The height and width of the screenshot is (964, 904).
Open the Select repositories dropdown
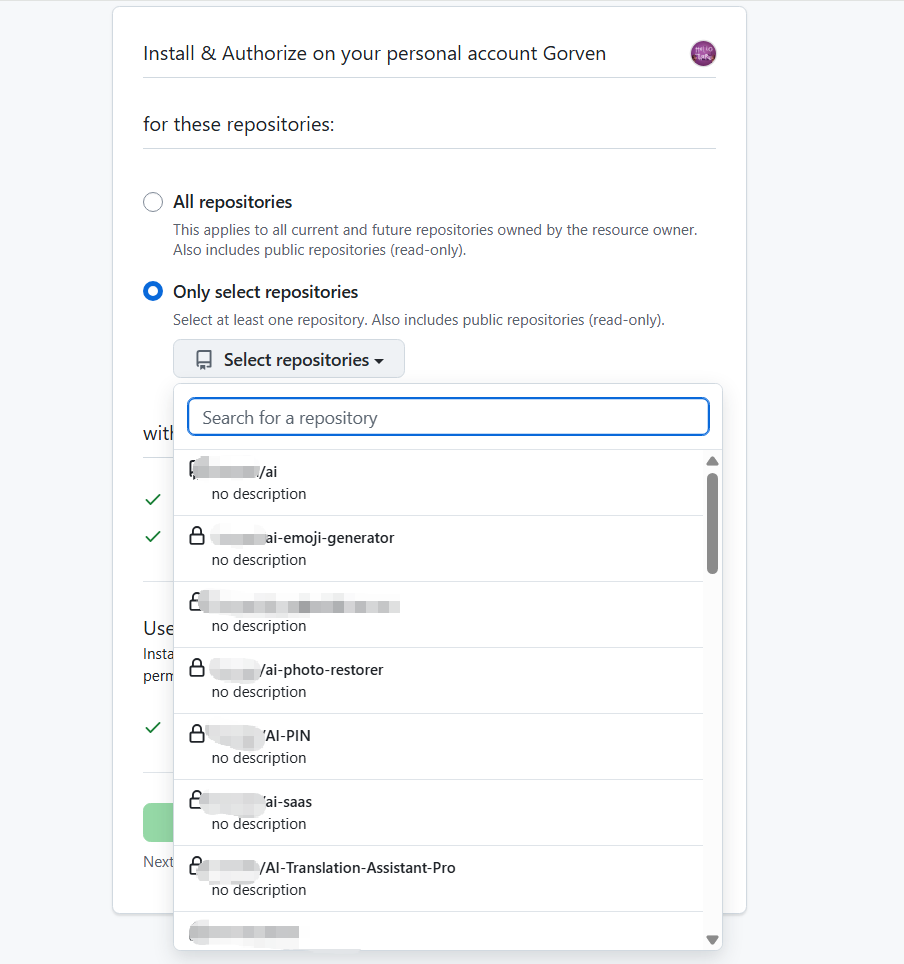[289, 360]
